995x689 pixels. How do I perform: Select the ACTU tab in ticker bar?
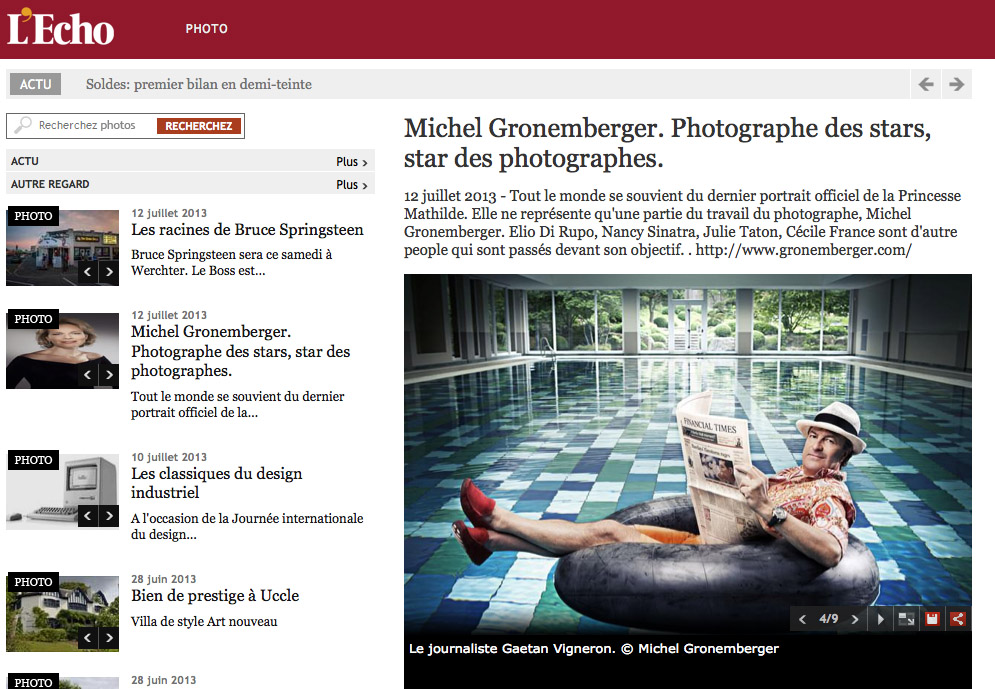[36, 84]
